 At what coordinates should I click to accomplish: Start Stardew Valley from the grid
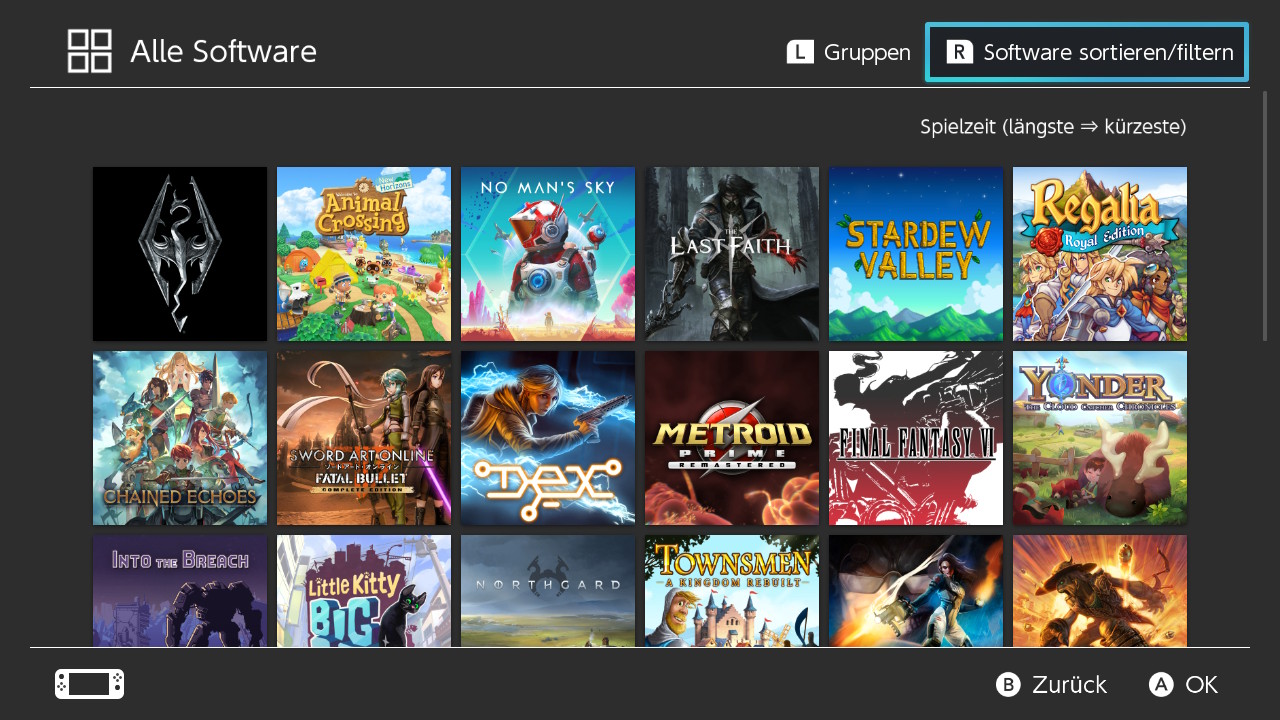point(916,254)
